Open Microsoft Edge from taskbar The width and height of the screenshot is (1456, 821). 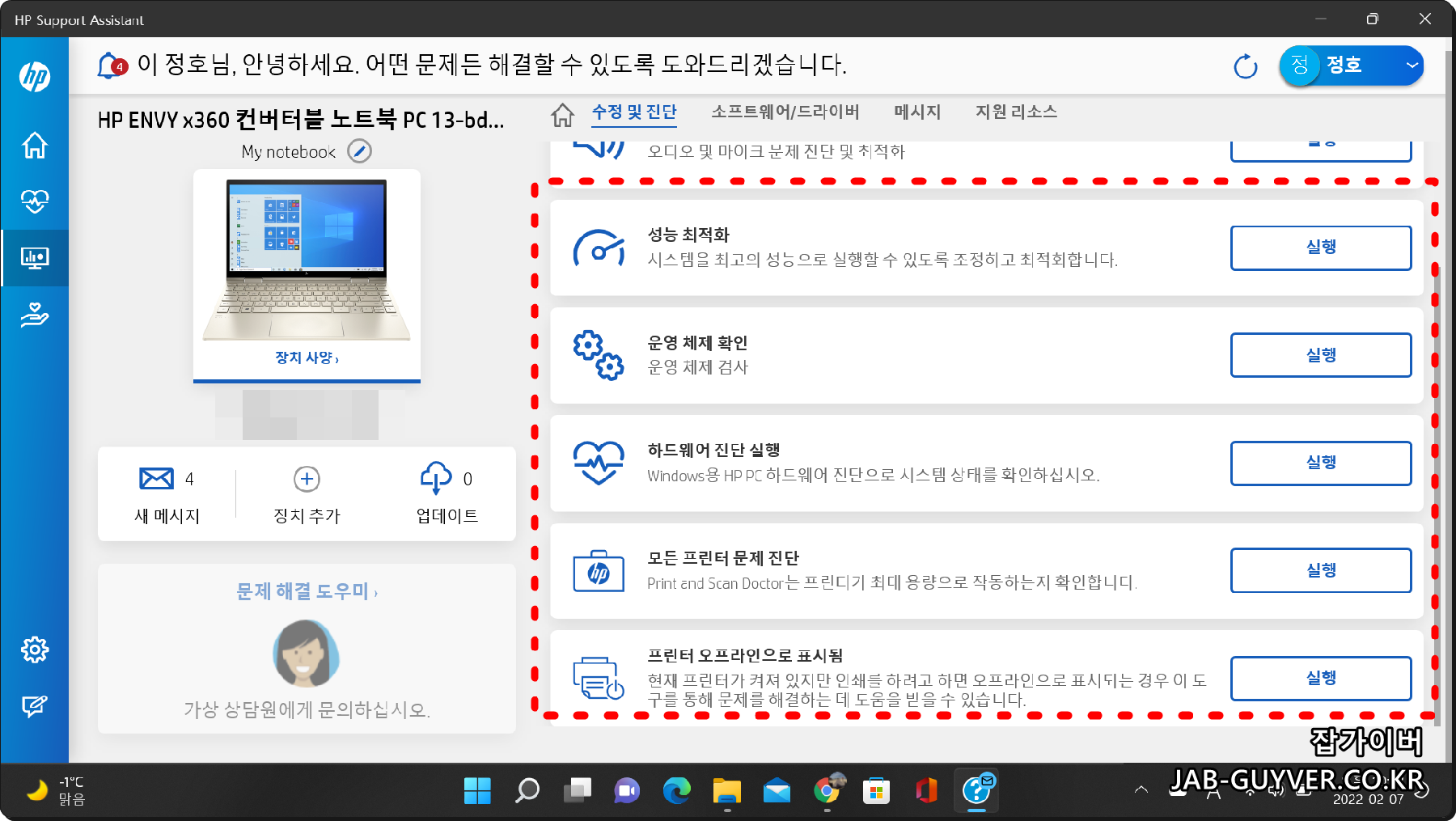coord(677,790)
